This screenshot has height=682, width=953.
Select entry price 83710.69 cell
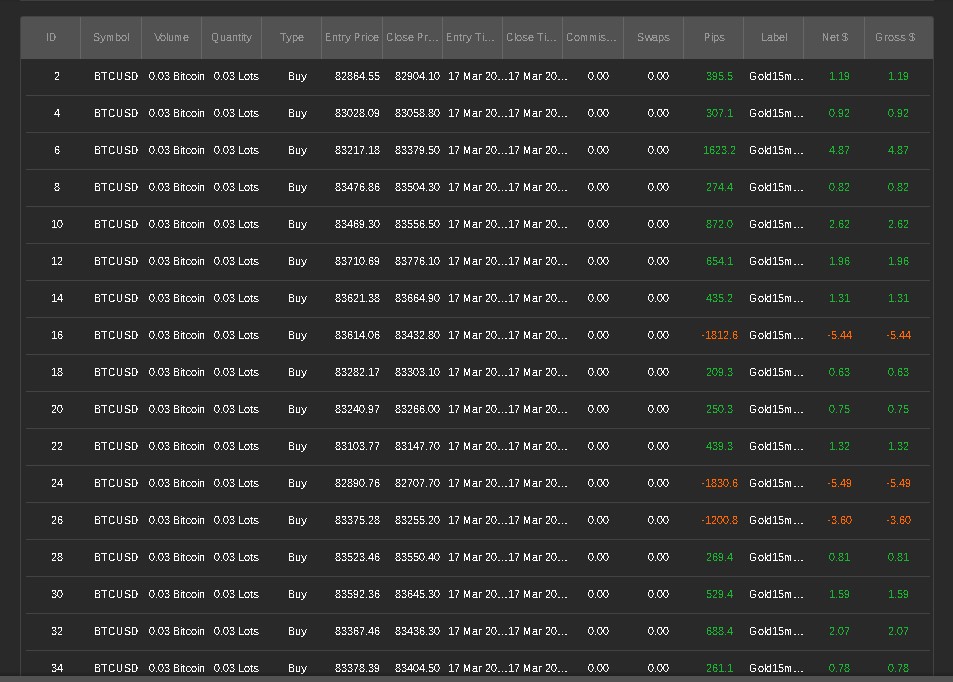pyautogui.click(x=357, y=262)
